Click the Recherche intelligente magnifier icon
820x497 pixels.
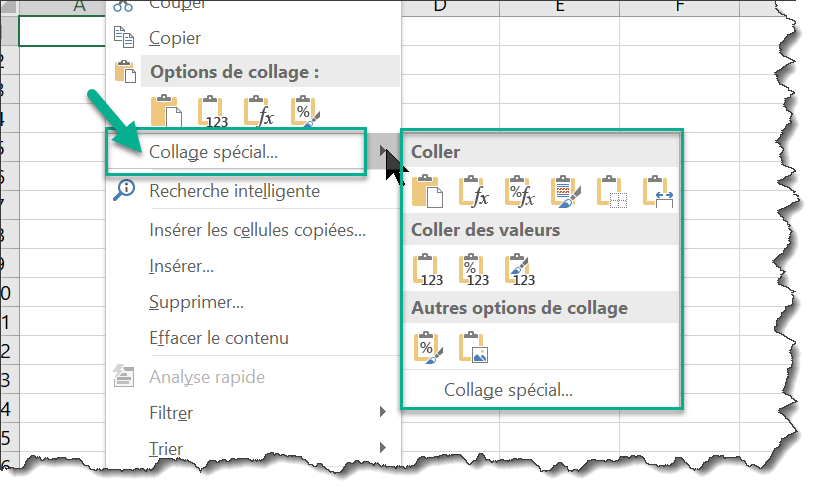coord(124,190)
